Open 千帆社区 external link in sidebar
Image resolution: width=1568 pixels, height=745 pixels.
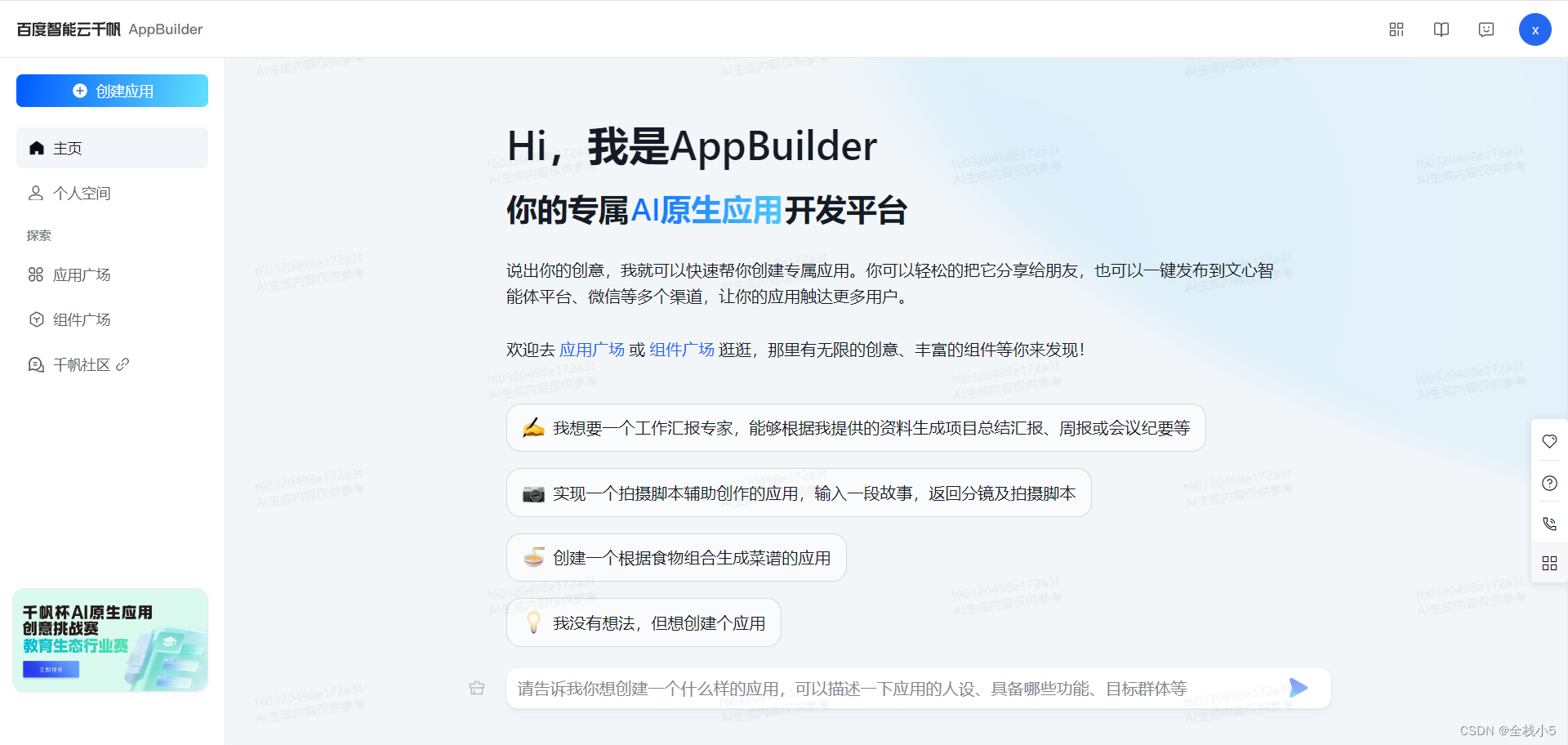tap(82, 364)
